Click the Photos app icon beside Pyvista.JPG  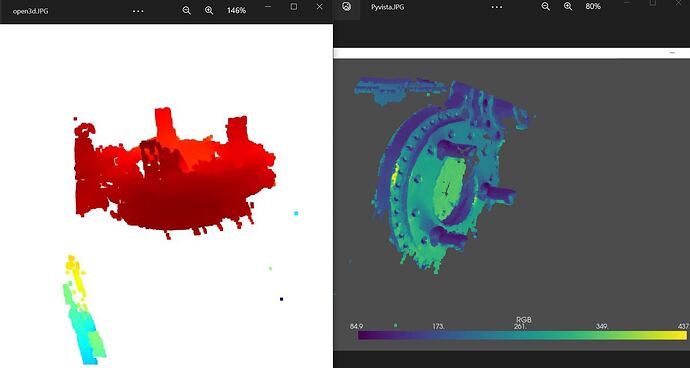coord(347,7)
